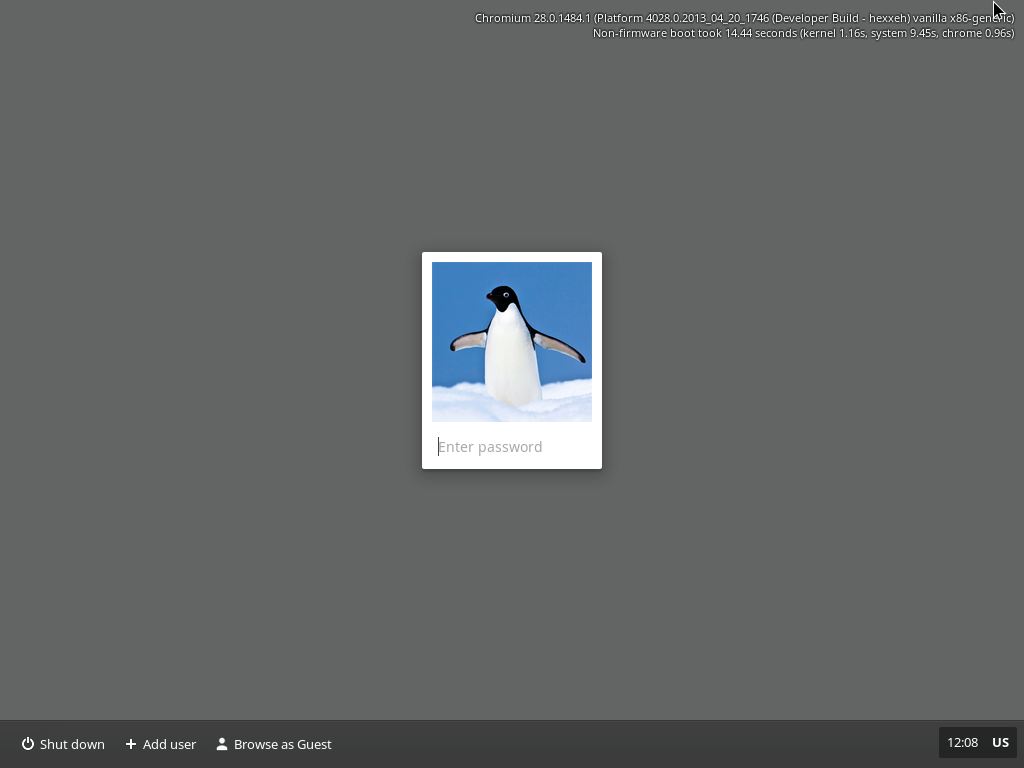The height and width of the screenshot is (768, 1024).
Task: Click the penguin's black head in avatar
Action: (x=503, y=298)
